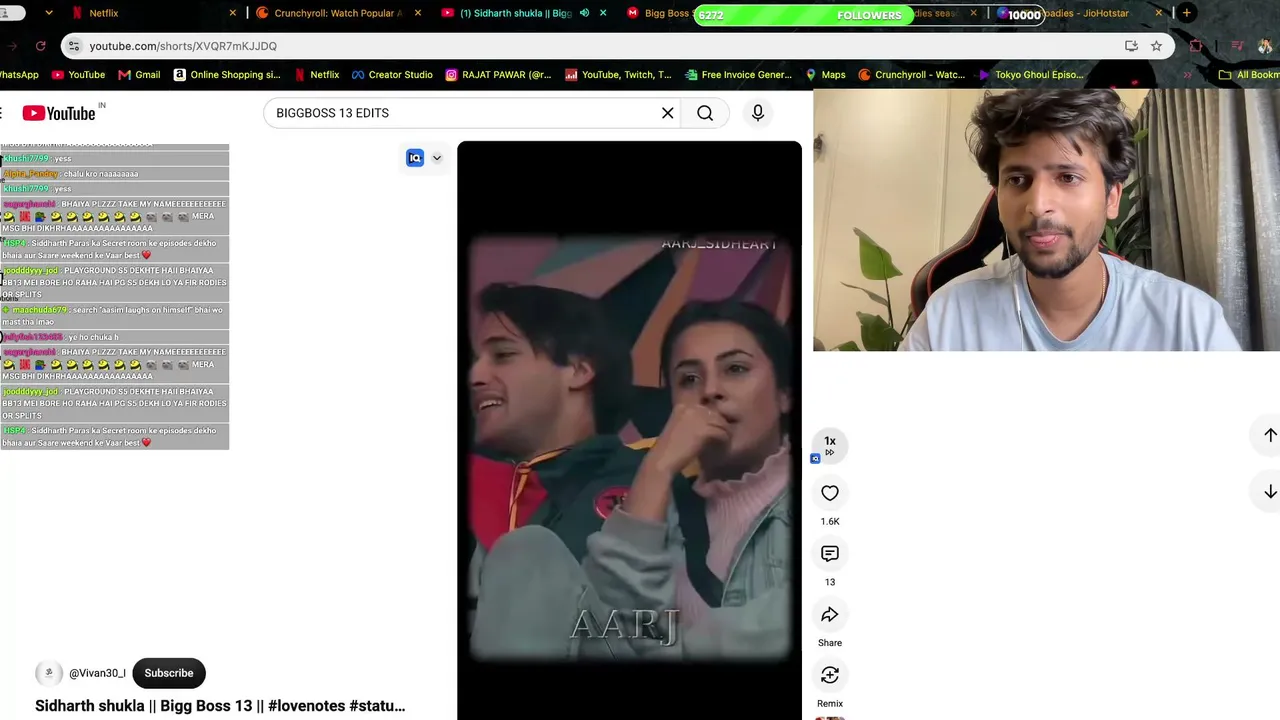
Task: Reload the current page
Action: (40, 46)
